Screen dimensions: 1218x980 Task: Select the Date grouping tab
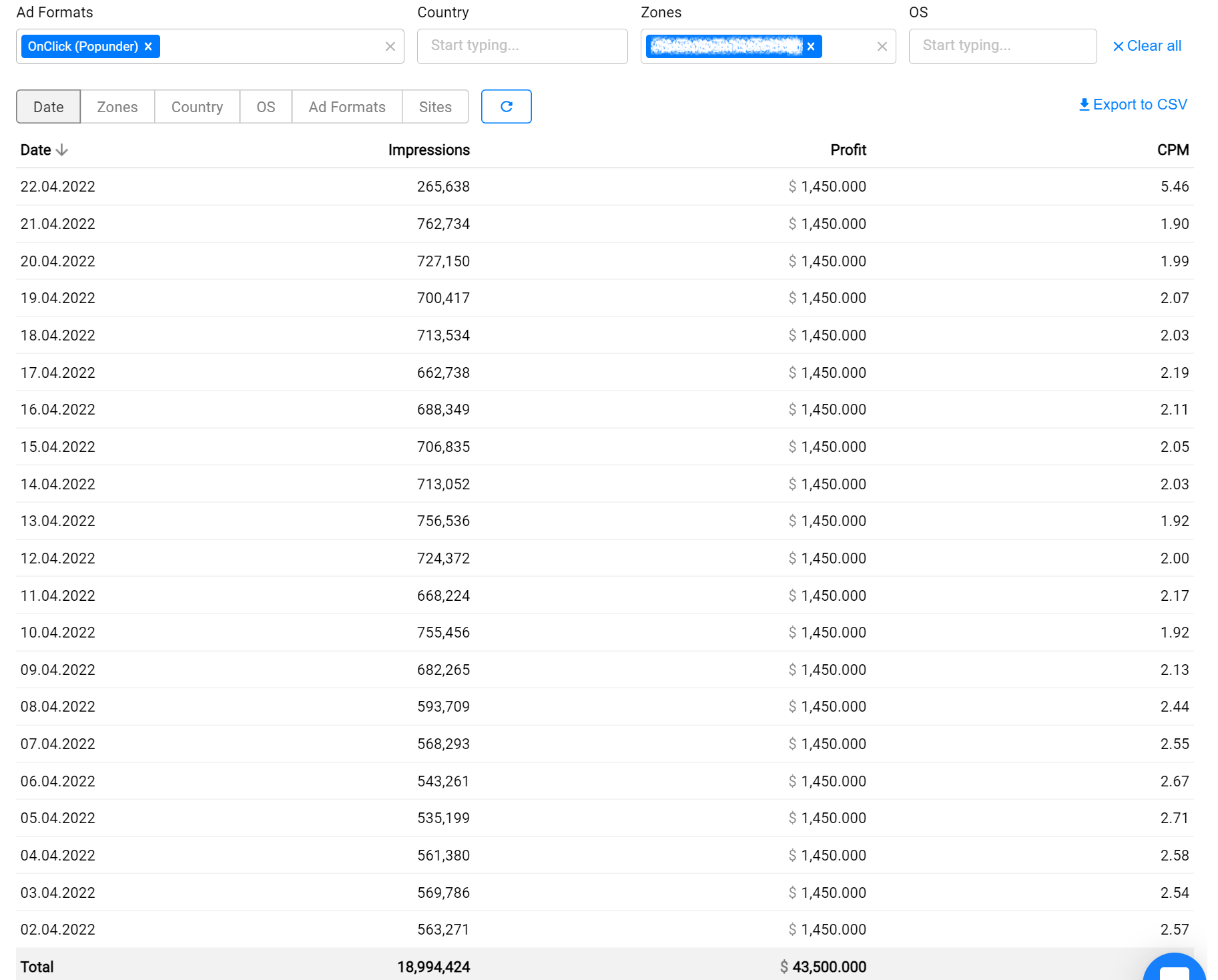(x=49, y=107)
